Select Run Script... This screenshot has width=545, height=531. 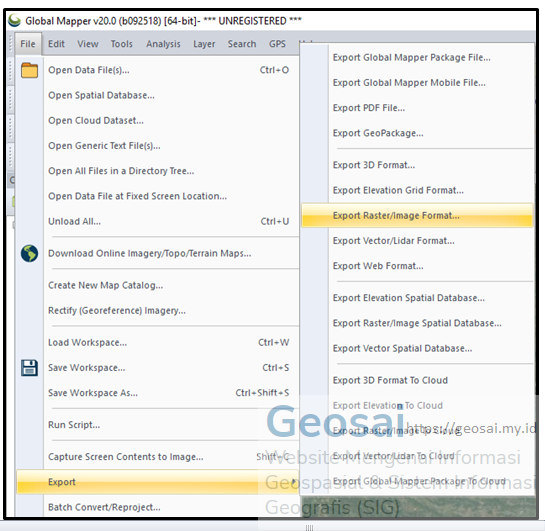click(x=158, y=425)
